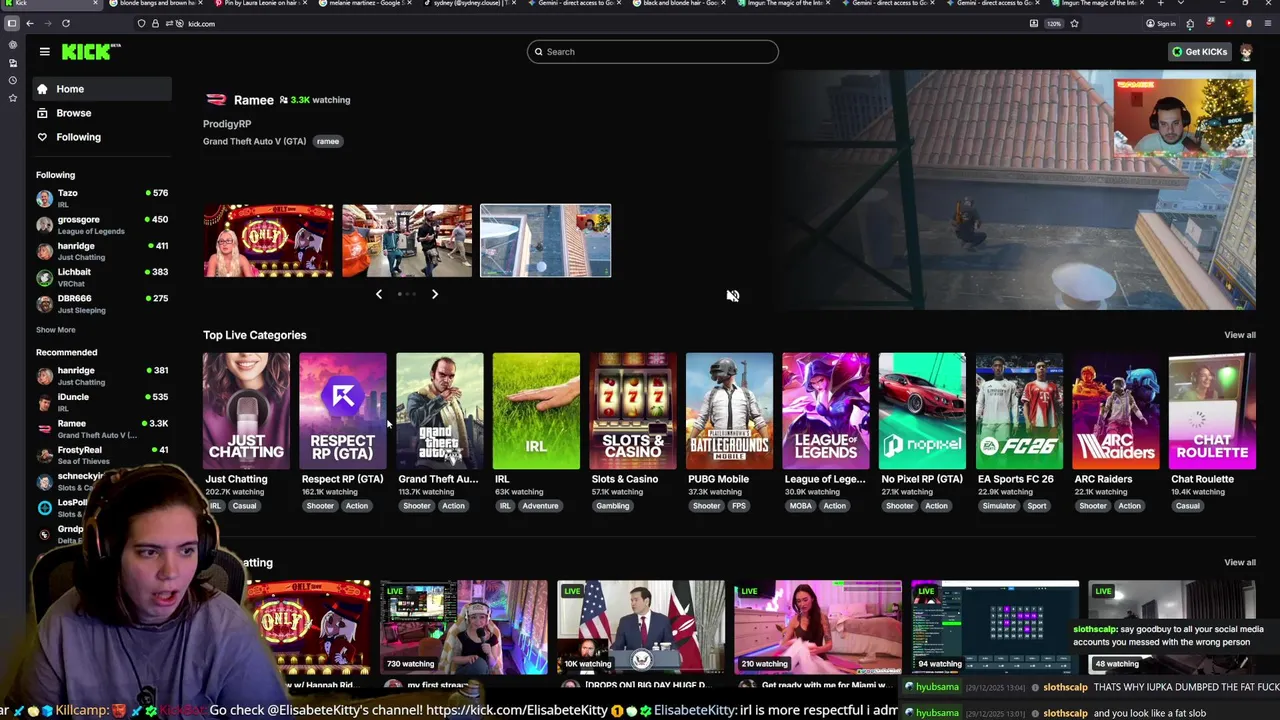Screen dimensions: 1280x720
Task: Open the browser sidebar bookmarks star icon
Action: click(x=12, y=98)
